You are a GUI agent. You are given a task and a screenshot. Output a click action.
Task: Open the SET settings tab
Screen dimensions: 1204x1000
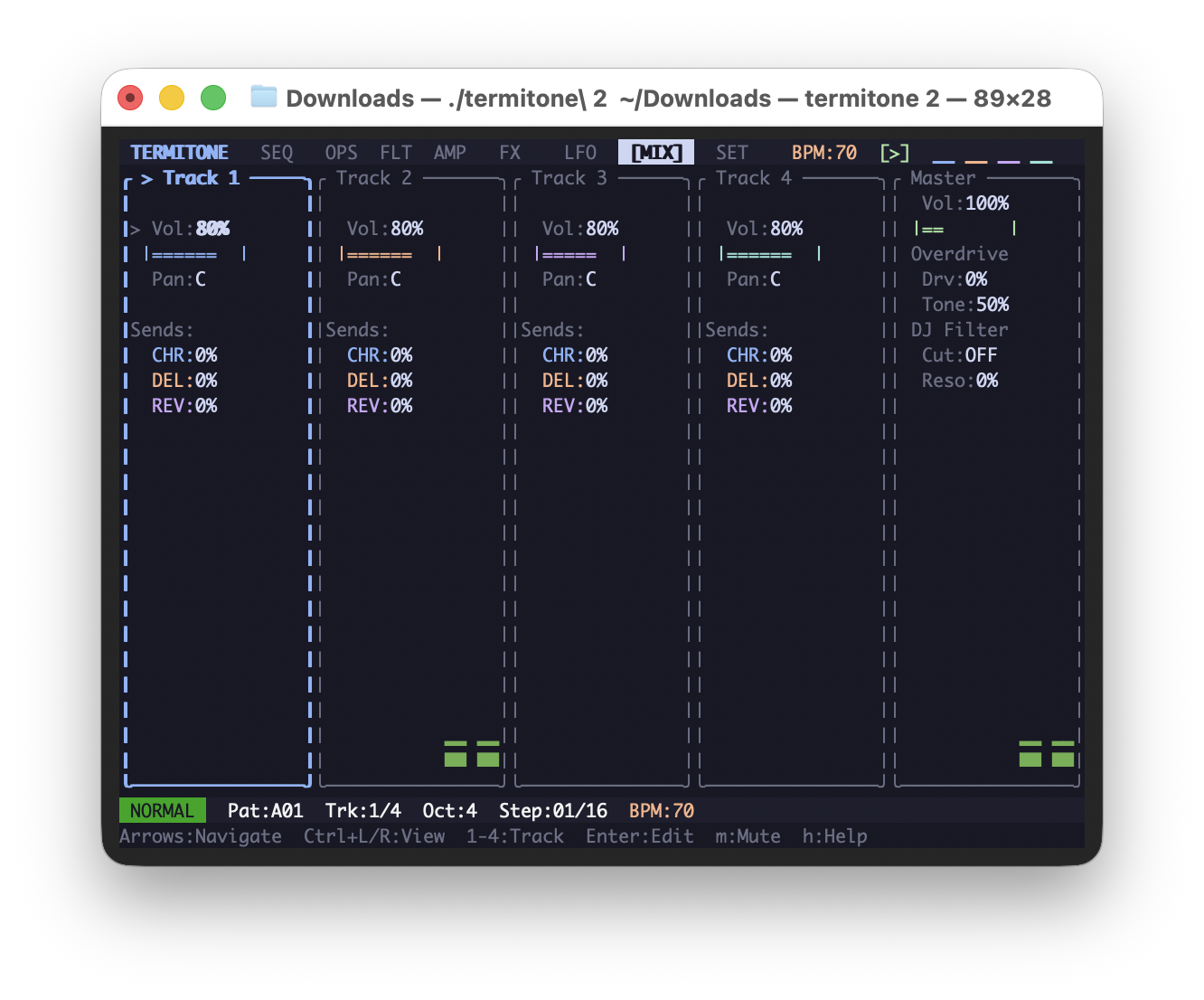pyautogui.click(x=732, y=153)
